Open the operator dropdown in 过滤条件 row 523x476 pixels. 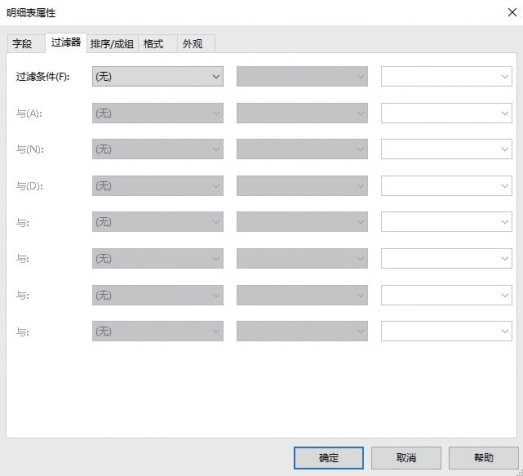302,76
